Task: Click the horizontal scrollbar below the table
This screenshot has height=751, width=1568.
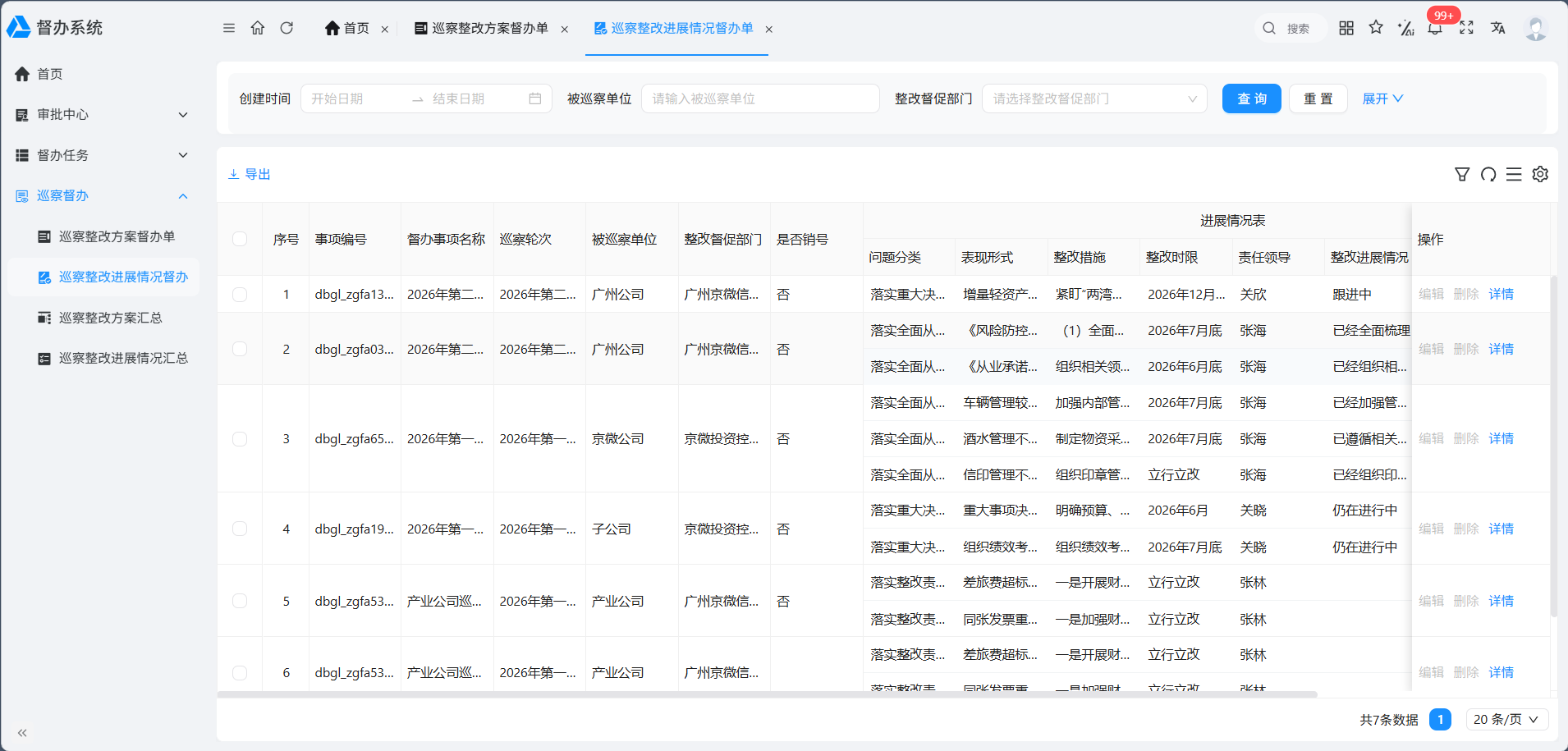Action: (767, 694)
